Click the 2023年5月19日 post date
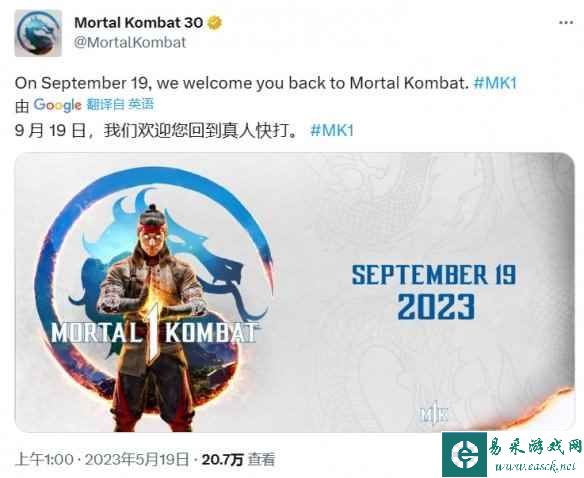The image size is (584, 478). (137, 459)
